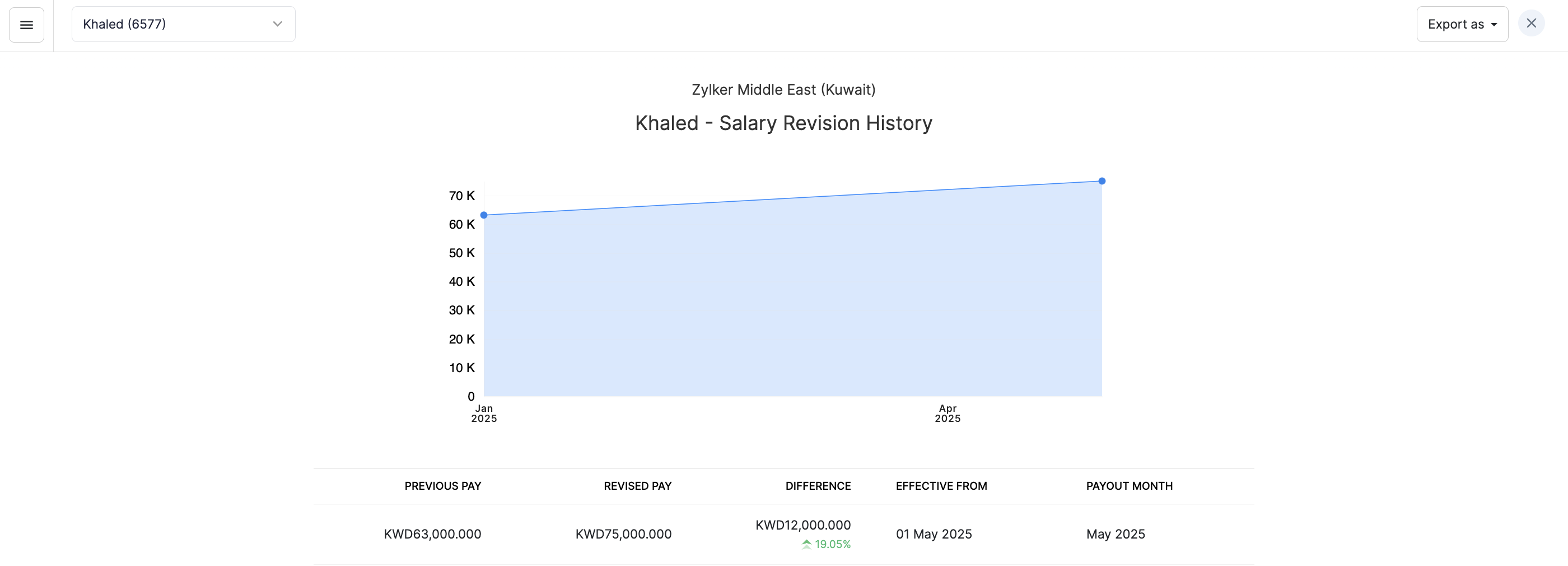Click the Apr 2025 axis label
Screen dimensions: 1568x566
pyautogui.click(x=947, y=413)
